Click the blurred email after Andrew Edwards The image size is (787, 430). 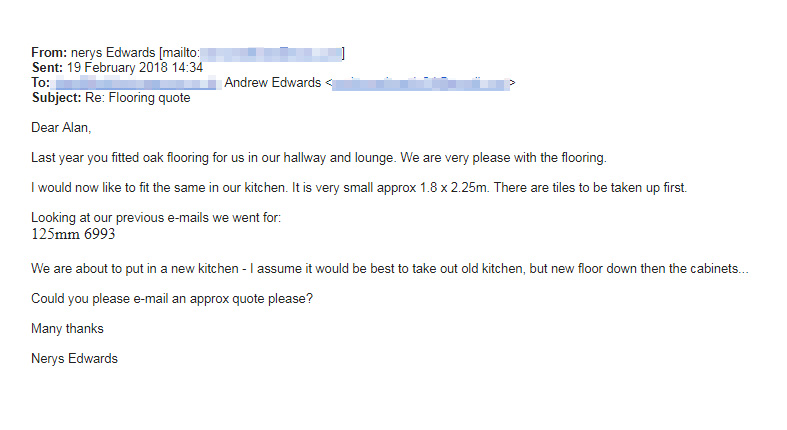(x=420, y=83)
